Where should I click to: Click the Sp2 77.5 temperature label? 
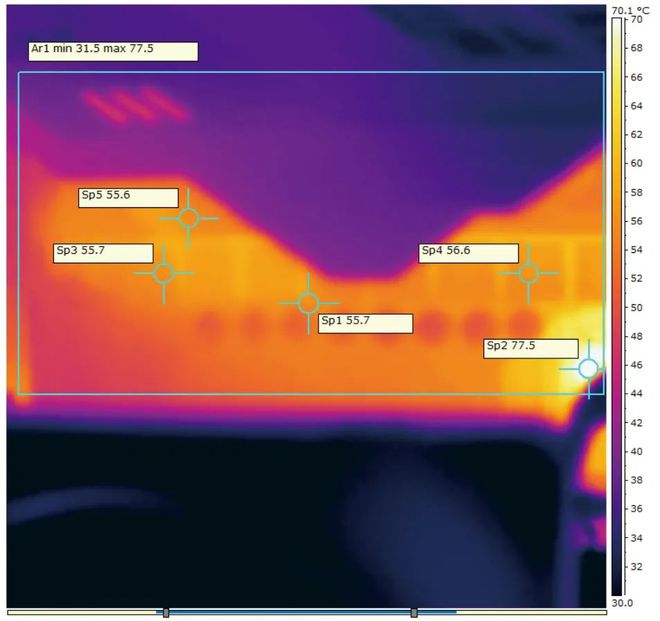[x=531, y=349]
